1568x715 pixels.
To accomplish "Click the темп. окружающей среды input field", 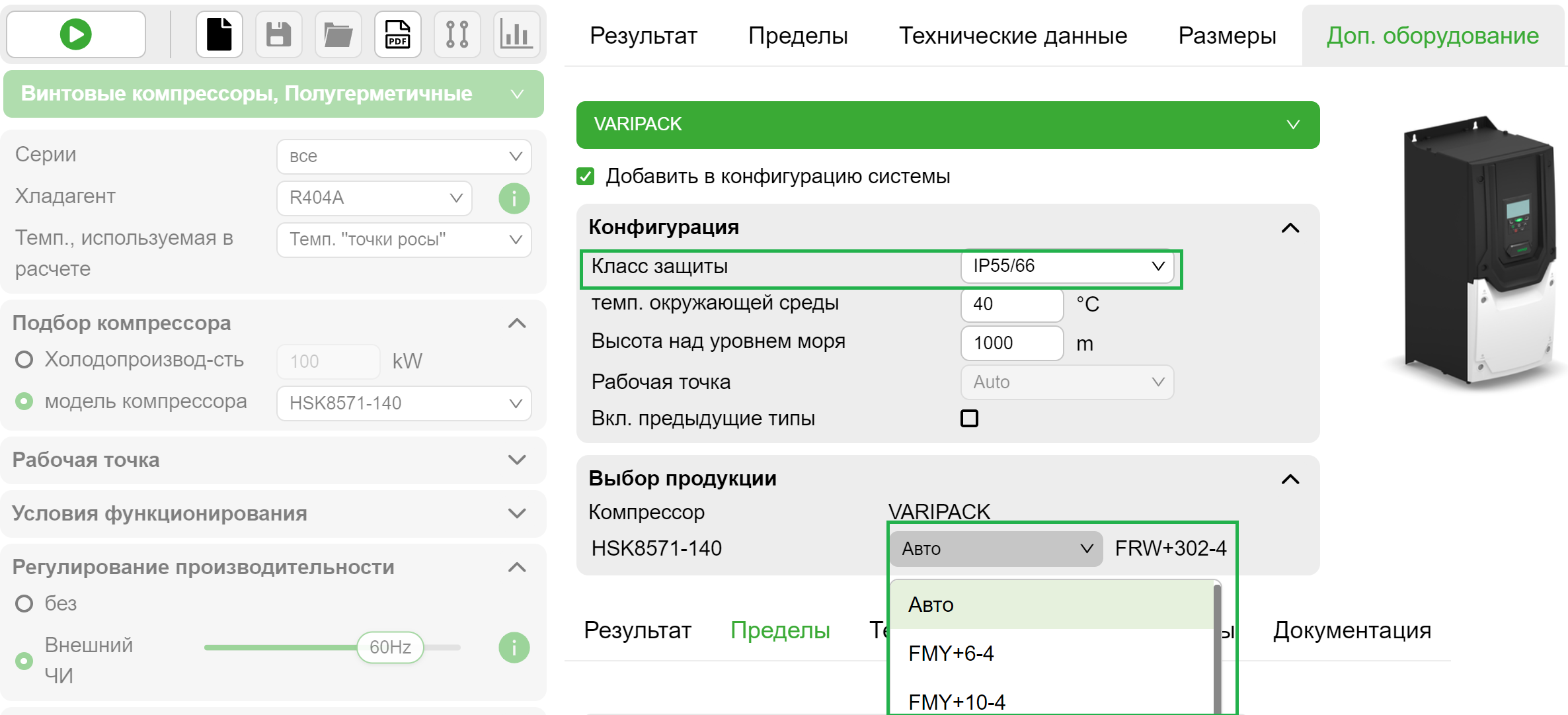I will click(1011, 304).
